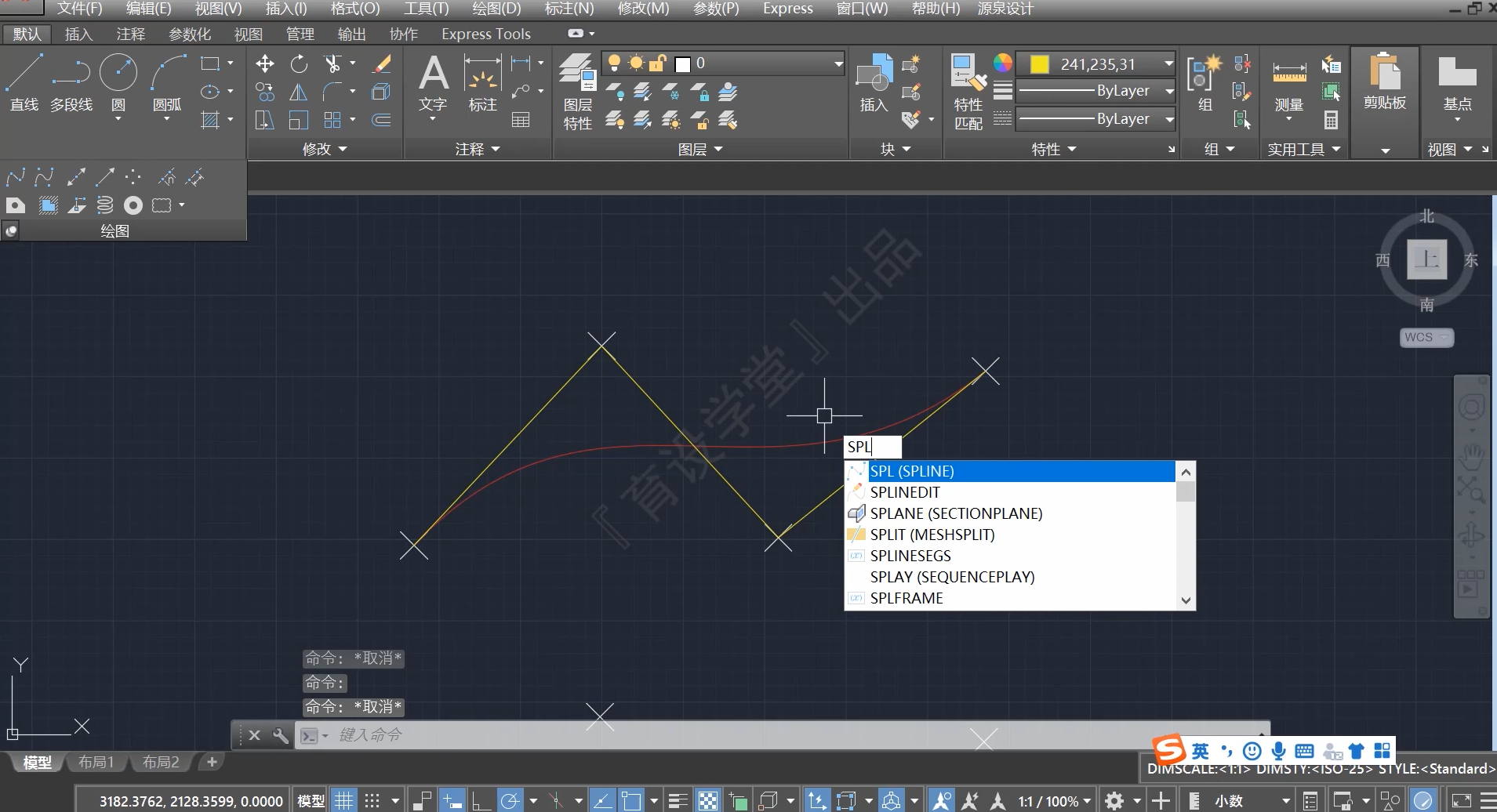Click the Donut tool icon
This screenshot has width=1497, height=812.
click(x=133, y=205)
